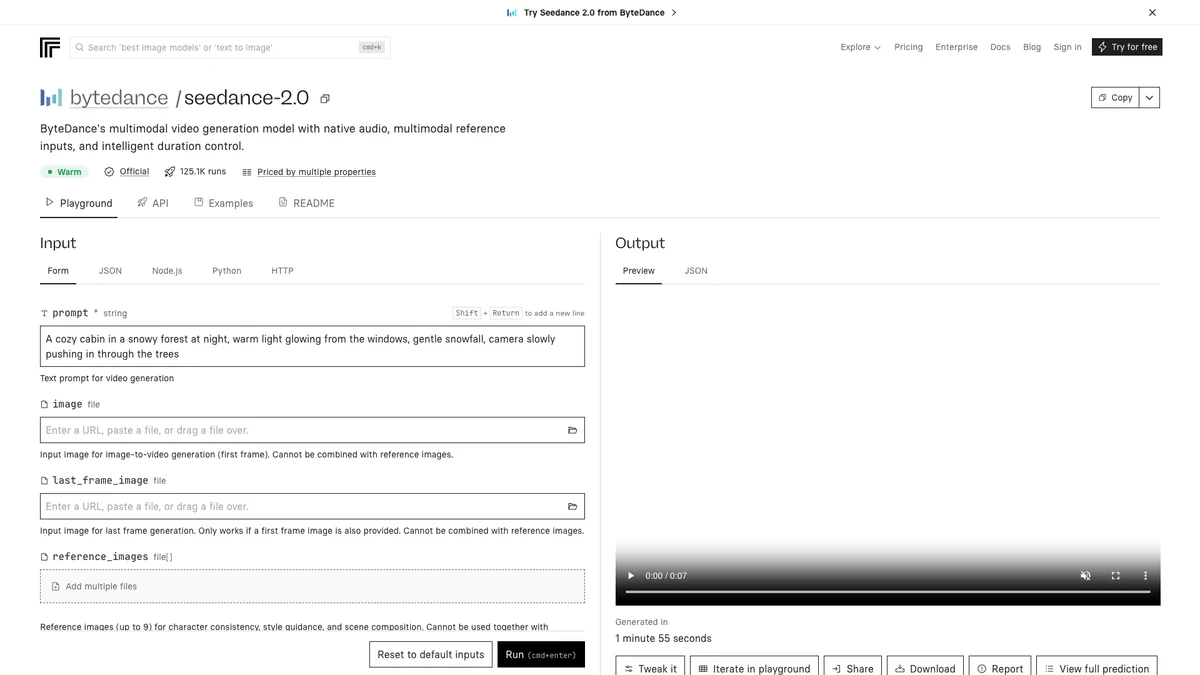Select the HTTP input tab
The image size is (1200, 675).
[x=283, y=271]
